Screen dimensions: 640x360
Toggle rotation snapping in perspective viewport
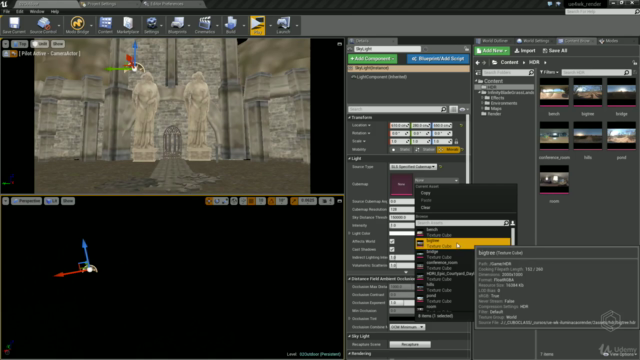pos(271,201)
